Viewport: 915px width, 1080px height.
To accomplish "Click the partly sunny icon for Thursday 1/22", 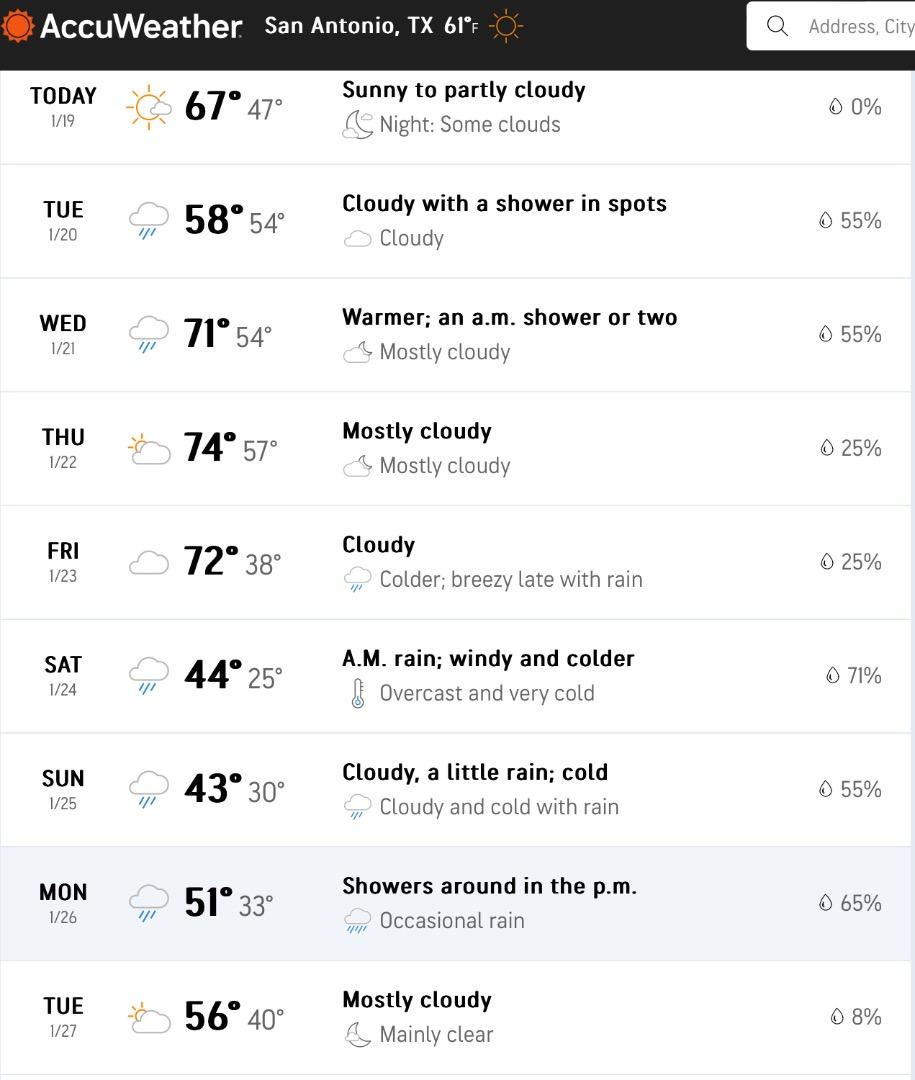I will tap(148, 449).
